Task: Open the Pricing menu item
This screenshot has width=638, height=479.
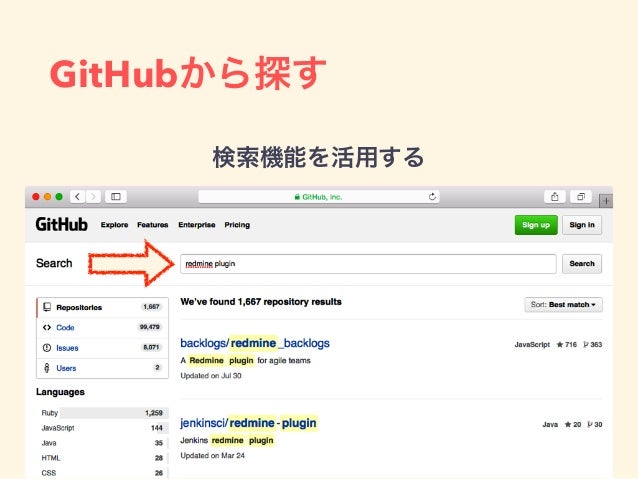Action: [x=237, y=225]
